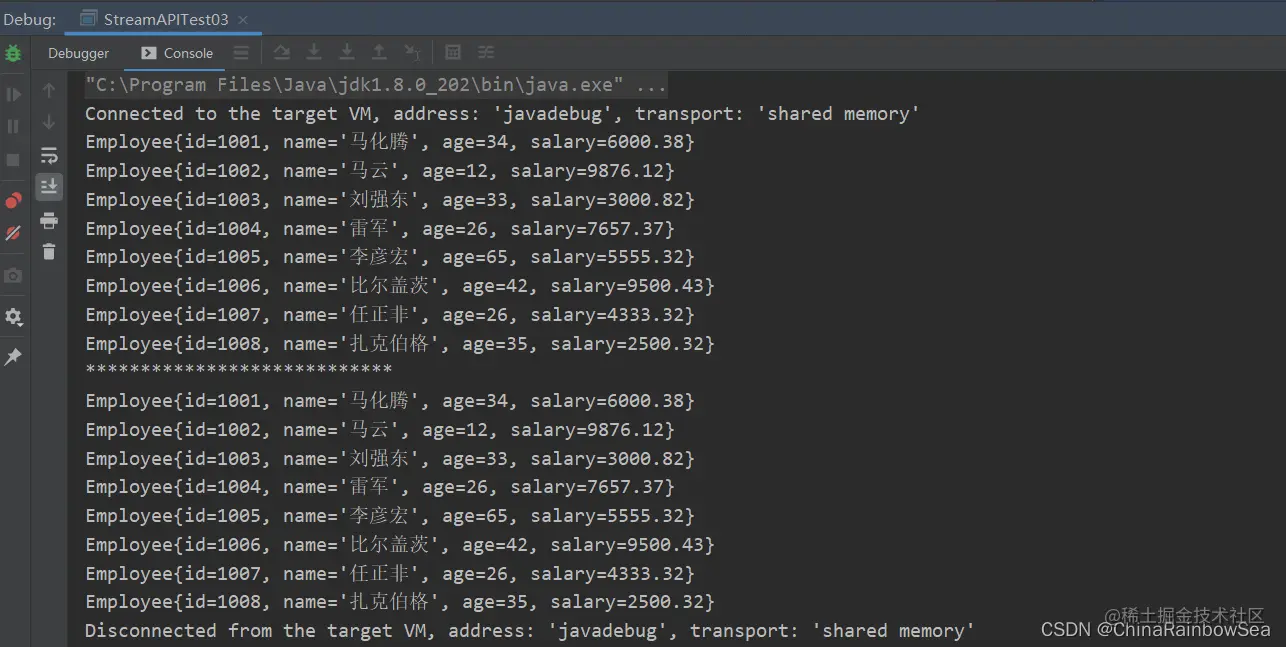Click the Run to Cursor icon
Screen dimensions: 1286x647
click(412, 52)
